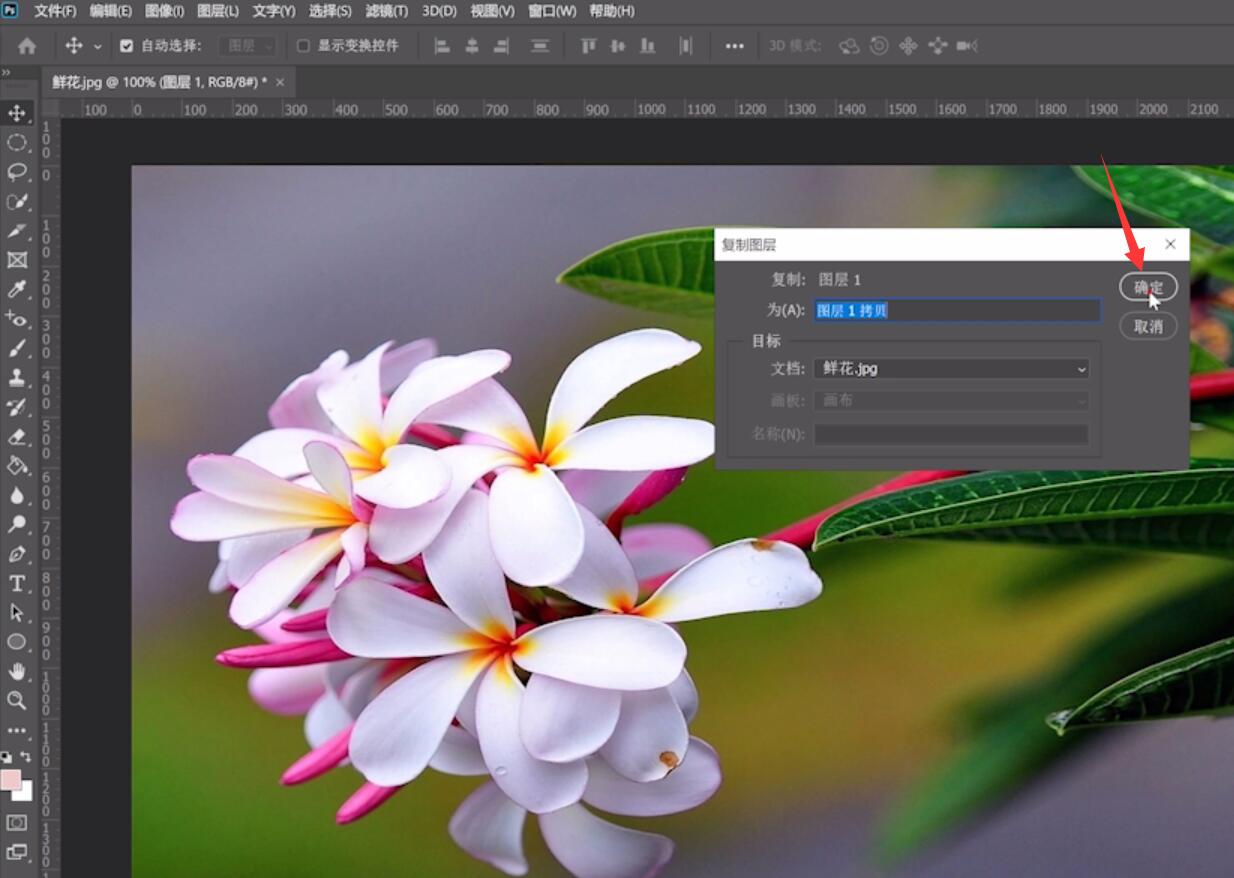Open the 选择(S) menu
The width and height of the screenshot is (1234, 878).
[330, 11]
